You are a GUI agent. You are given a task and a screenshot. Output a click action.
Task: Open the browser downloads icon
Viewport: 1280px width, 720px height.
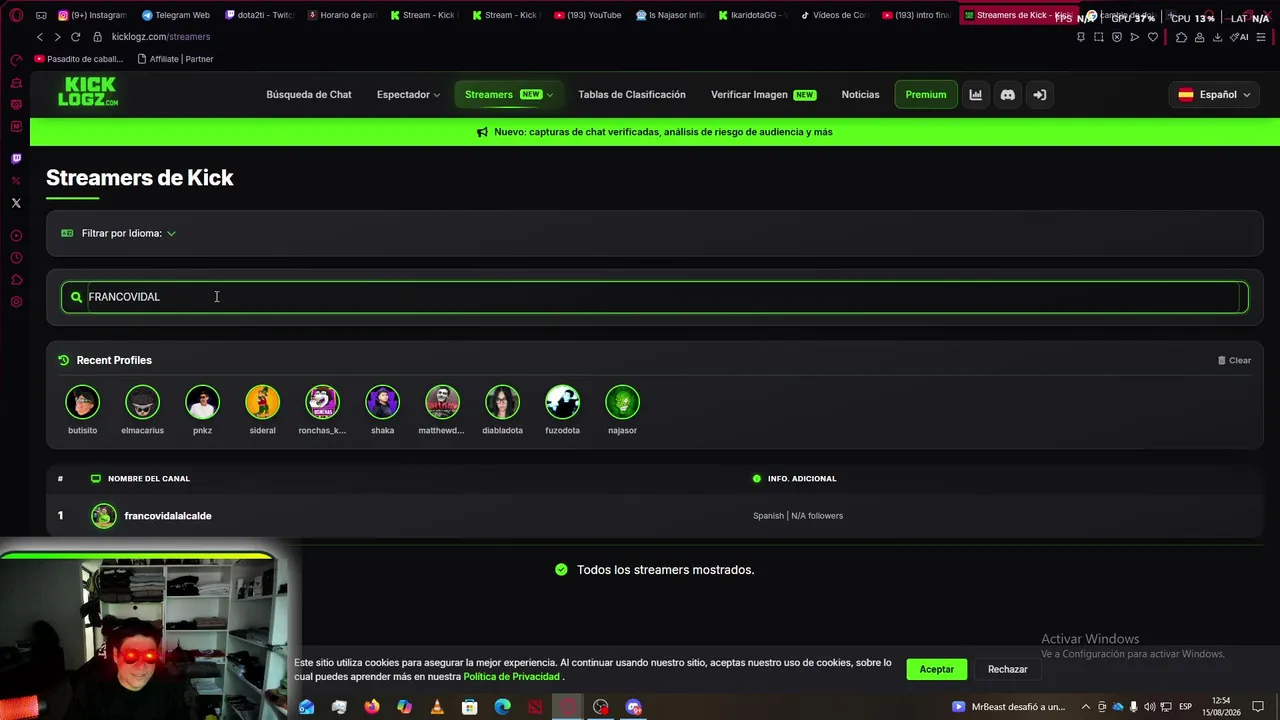click(1217, 37)
